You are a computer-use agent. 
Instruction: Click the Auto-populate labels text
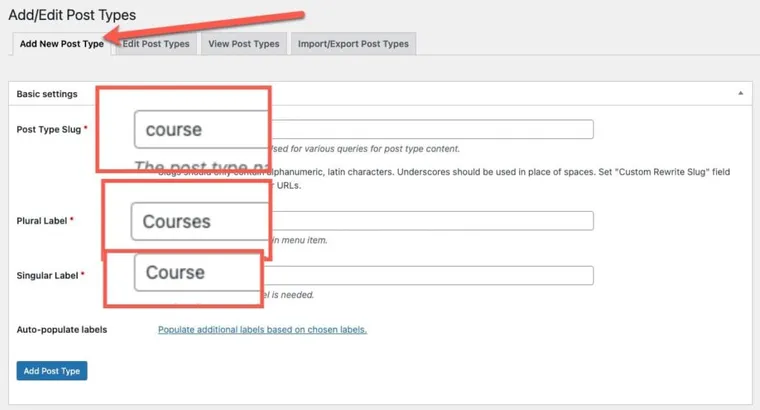pyautogui.click(x=62, y=330)
